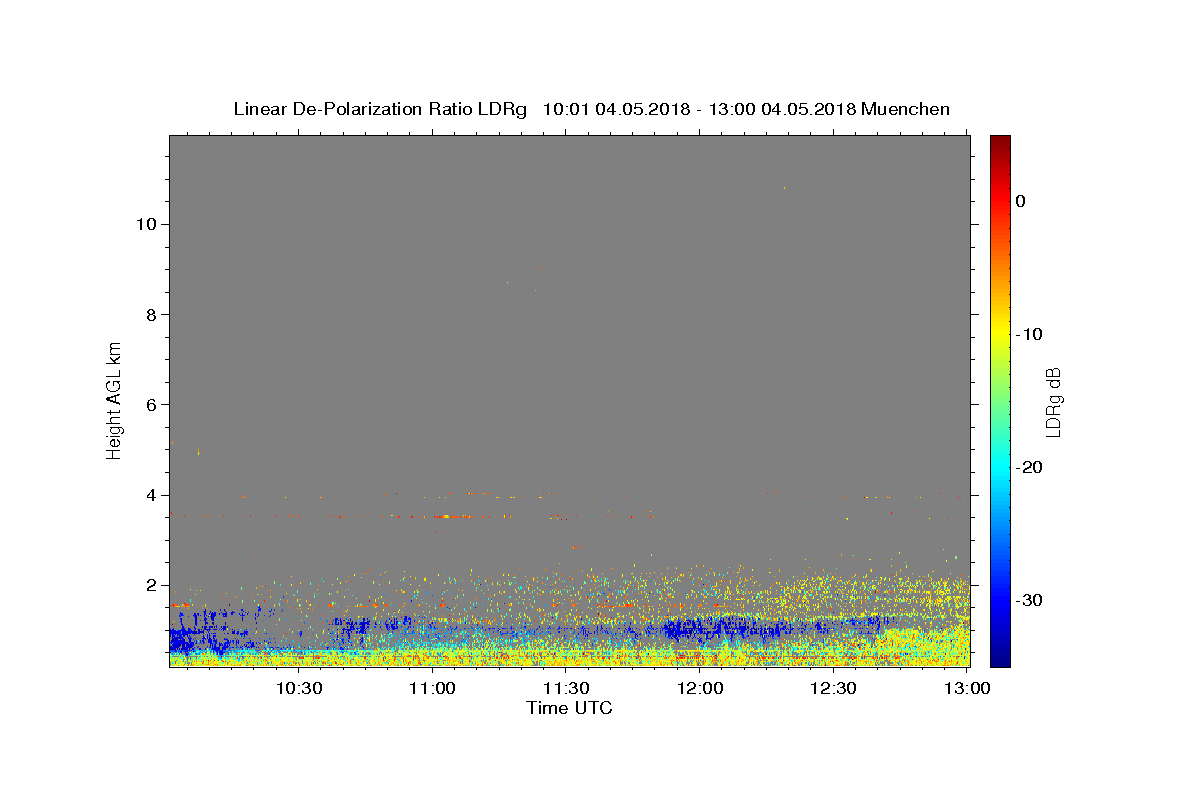1200x800 pixels.
Task: Click the height axis value 4
Action: click(150, 495)
